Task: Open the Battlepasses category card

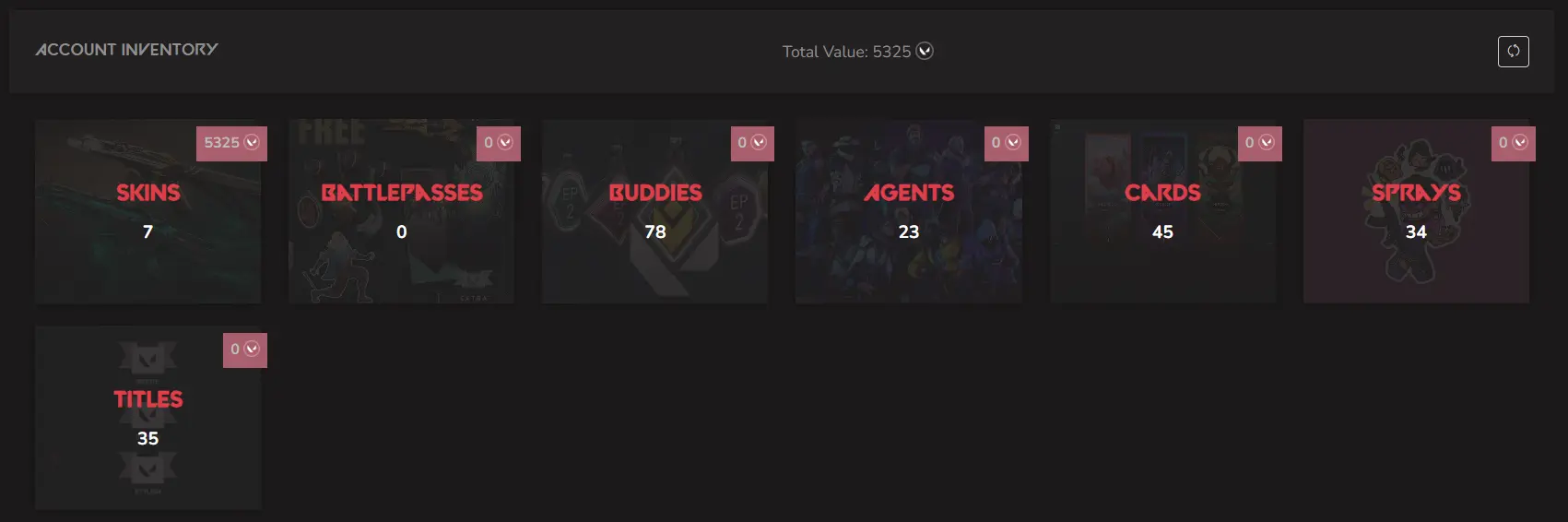Action: click(401, 211)
